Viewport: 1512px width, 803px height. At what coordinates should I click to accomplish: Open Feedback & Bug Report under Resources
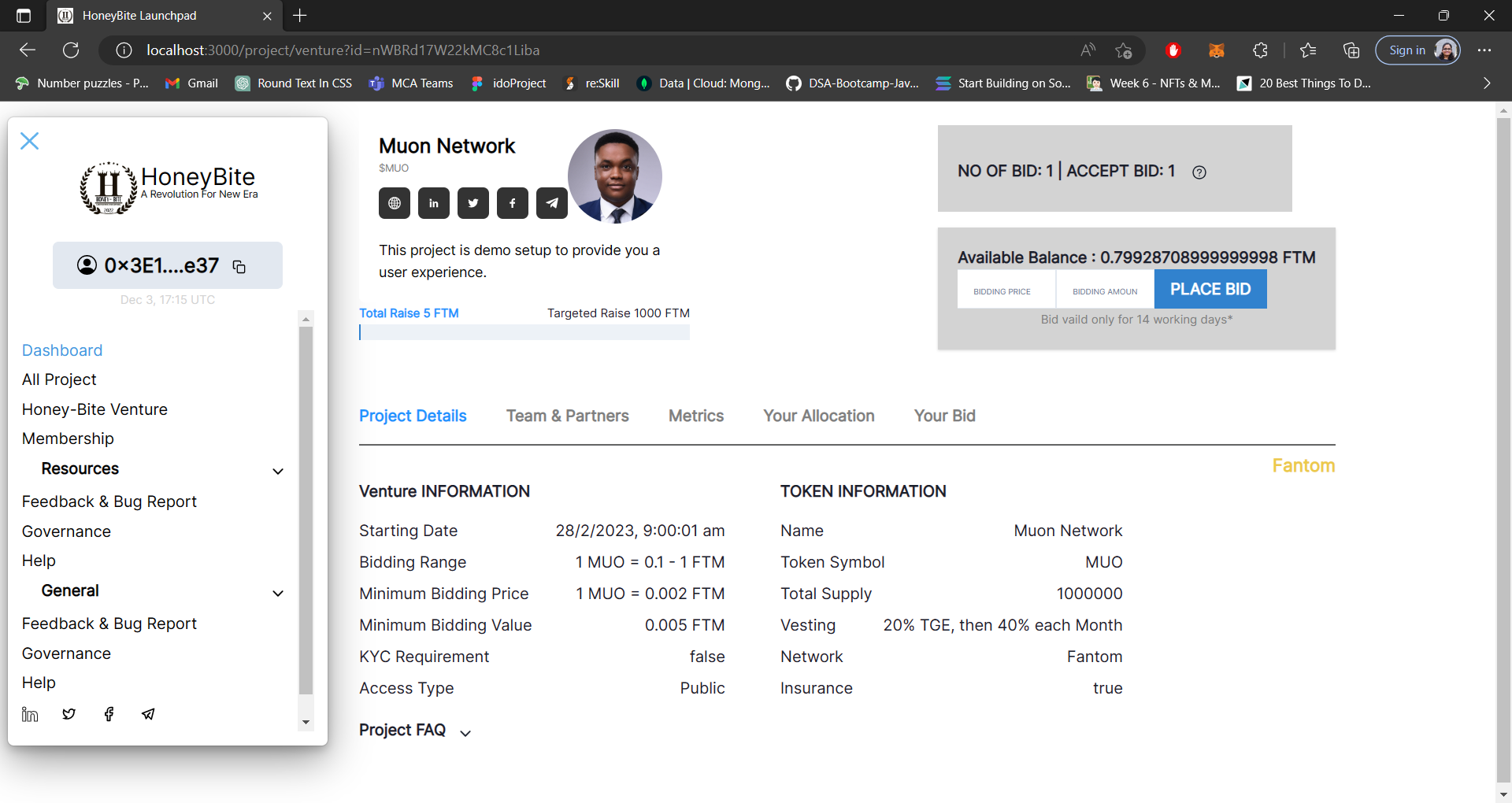pyautogui.click(x=109, y=501)
